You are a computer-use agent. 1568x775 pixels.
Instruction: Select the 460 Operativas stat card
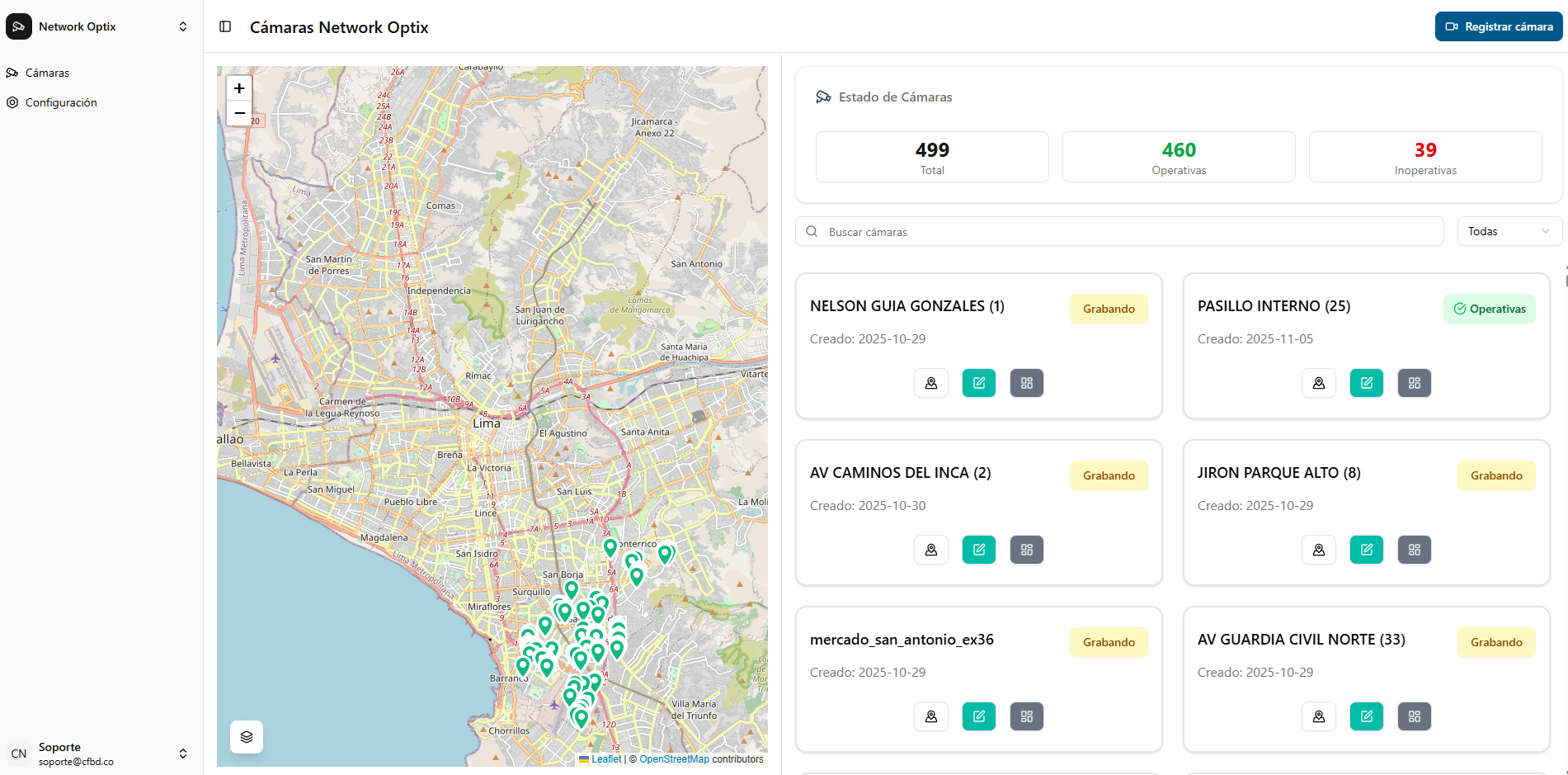(x=1179, y=157)
